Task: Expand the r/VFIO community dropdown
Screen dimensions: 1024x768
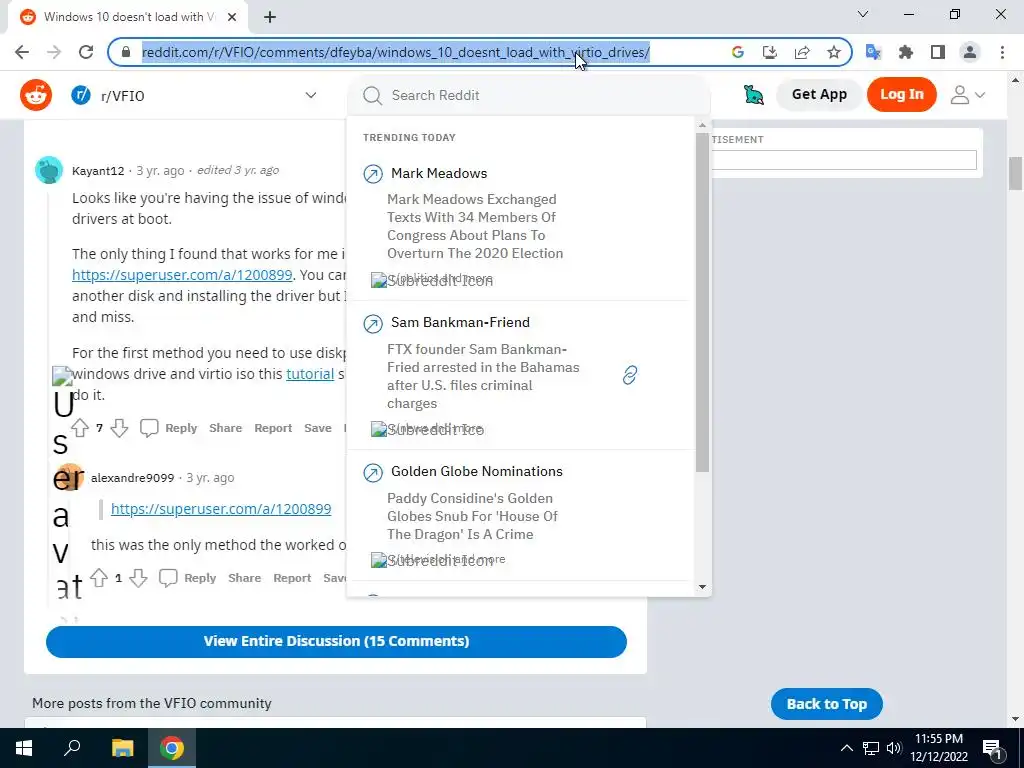Action: [311, 95]
